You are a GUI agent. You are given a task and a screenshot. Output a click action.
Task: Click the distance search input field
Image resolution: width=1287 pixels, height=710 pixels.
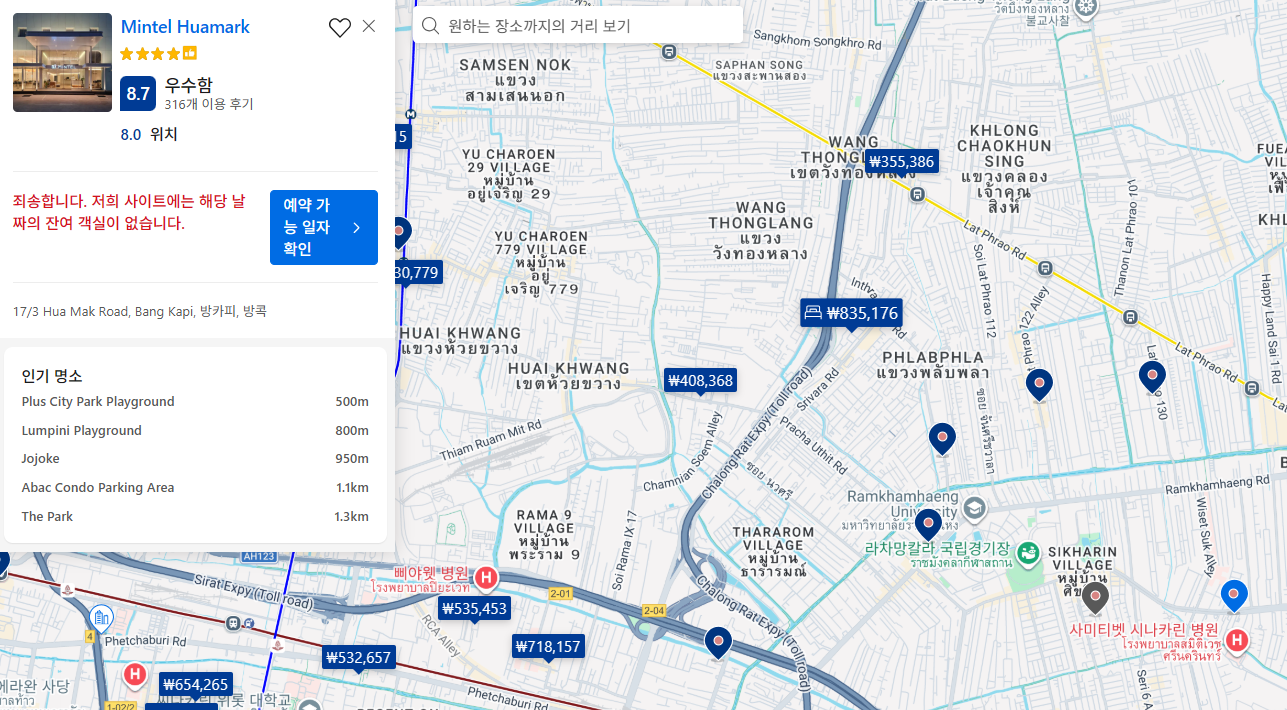[590, 26]
